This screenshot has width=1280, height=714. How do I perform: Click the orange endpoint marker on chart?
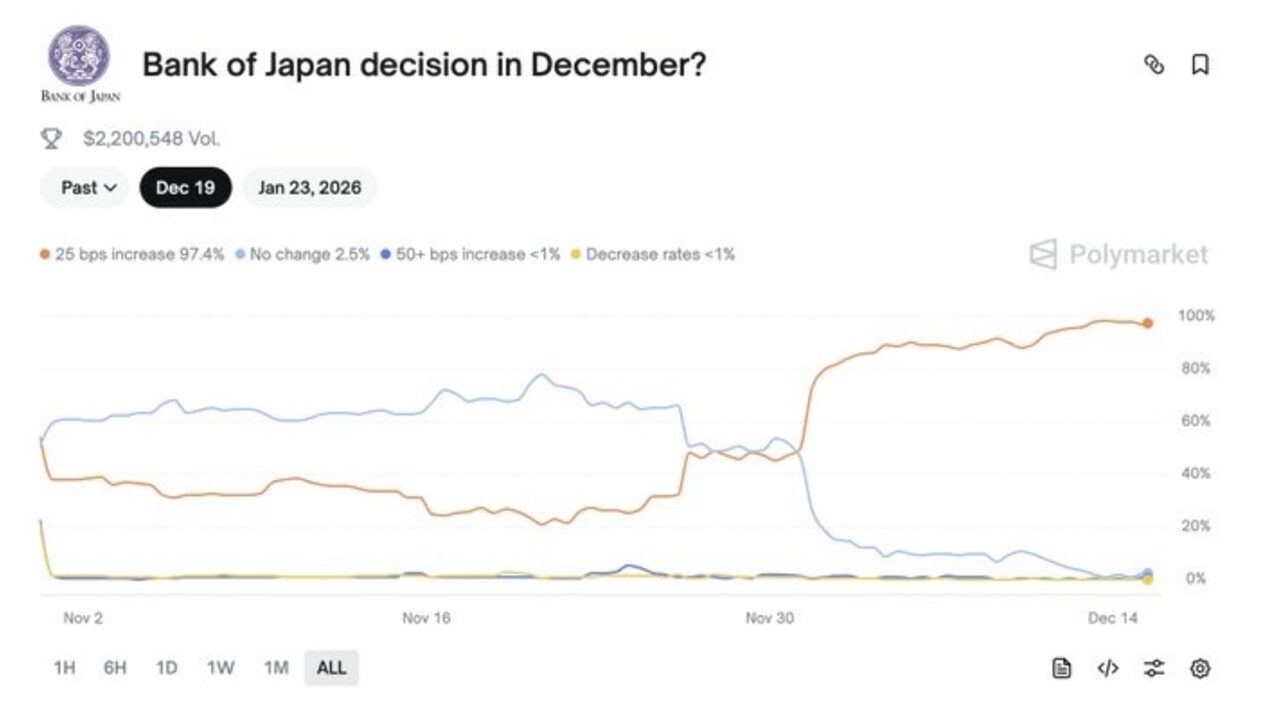coord(1148,323)
